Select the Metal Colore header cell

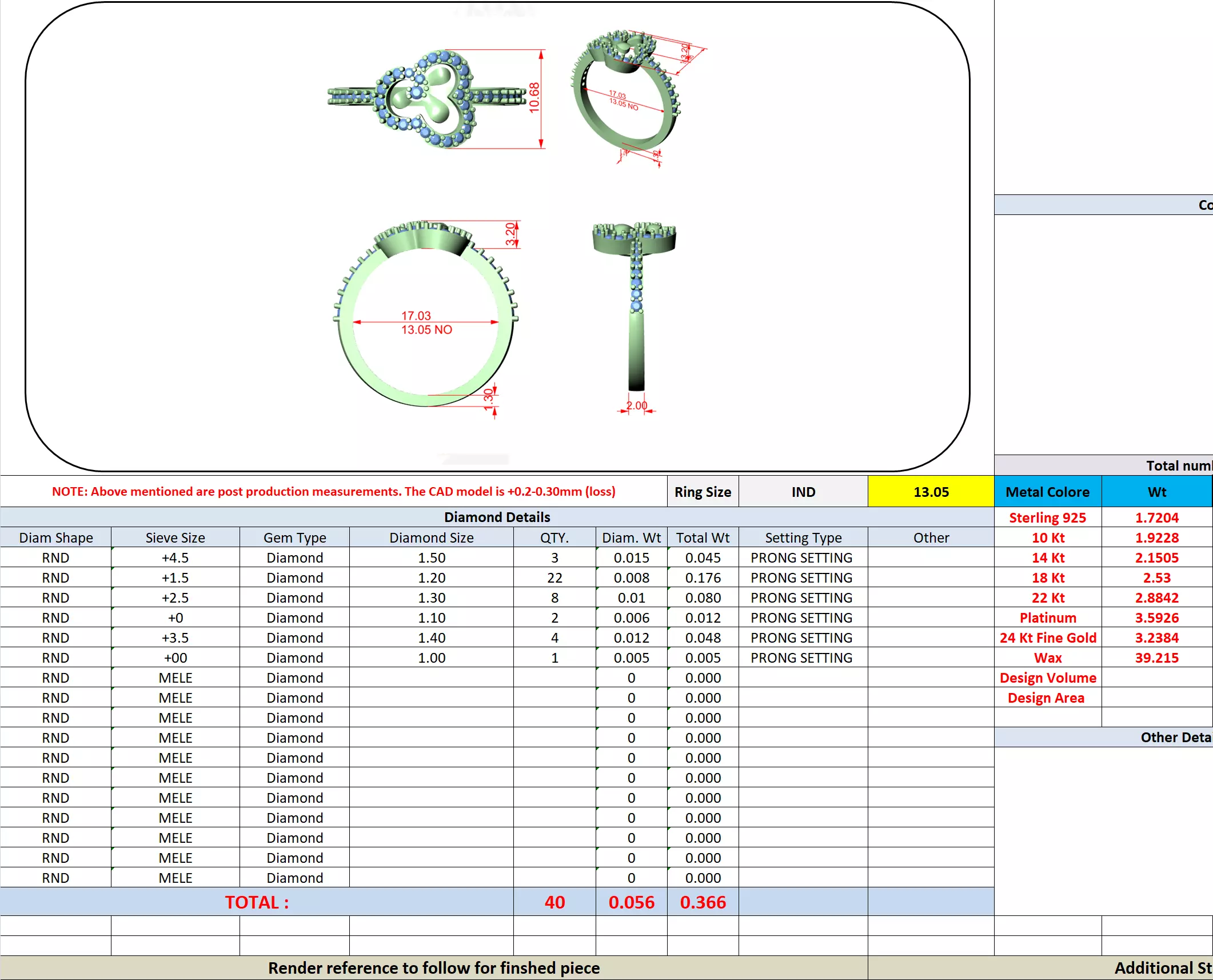click(1047, 492)
